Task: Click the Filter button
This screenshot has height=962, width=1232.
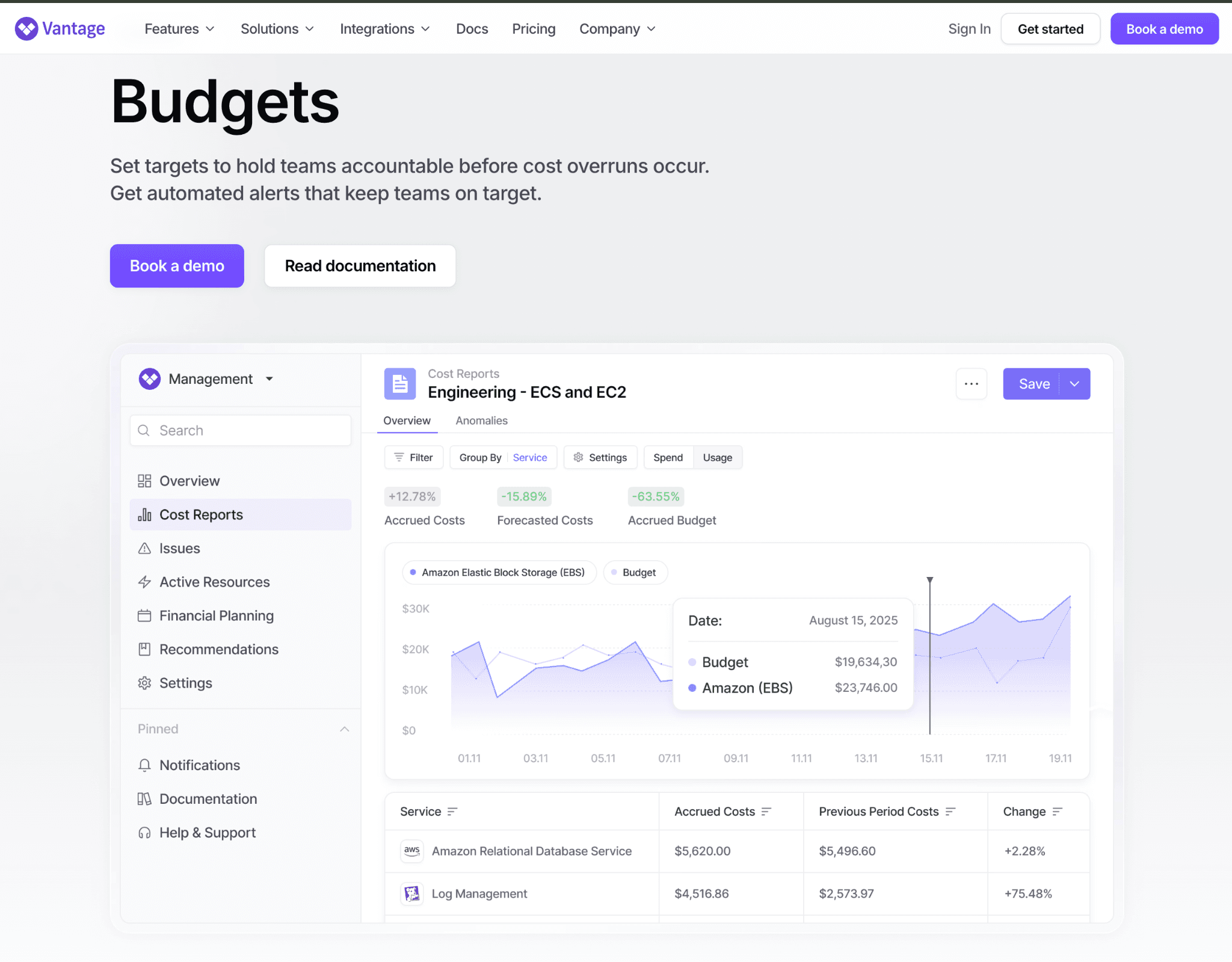Action: coord(414,457)
